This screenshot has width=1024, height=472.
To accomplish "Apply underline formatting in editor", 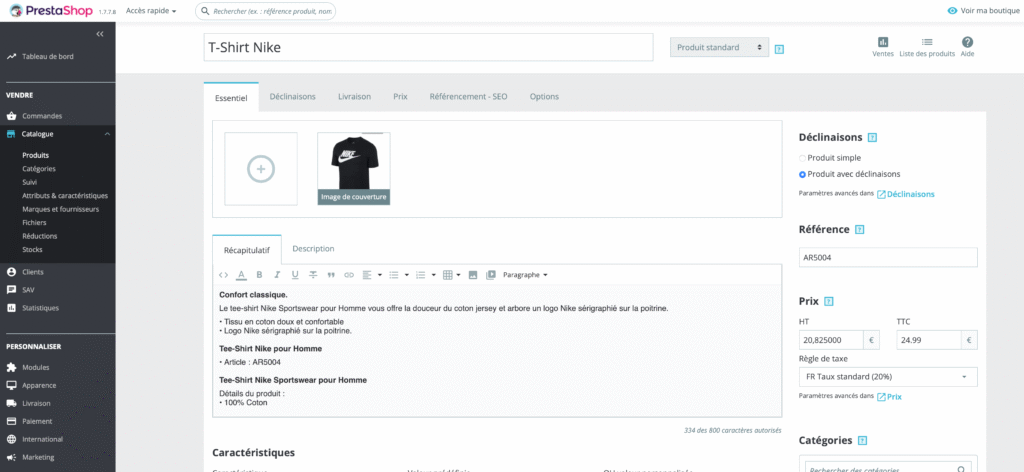I will (295, 275).
